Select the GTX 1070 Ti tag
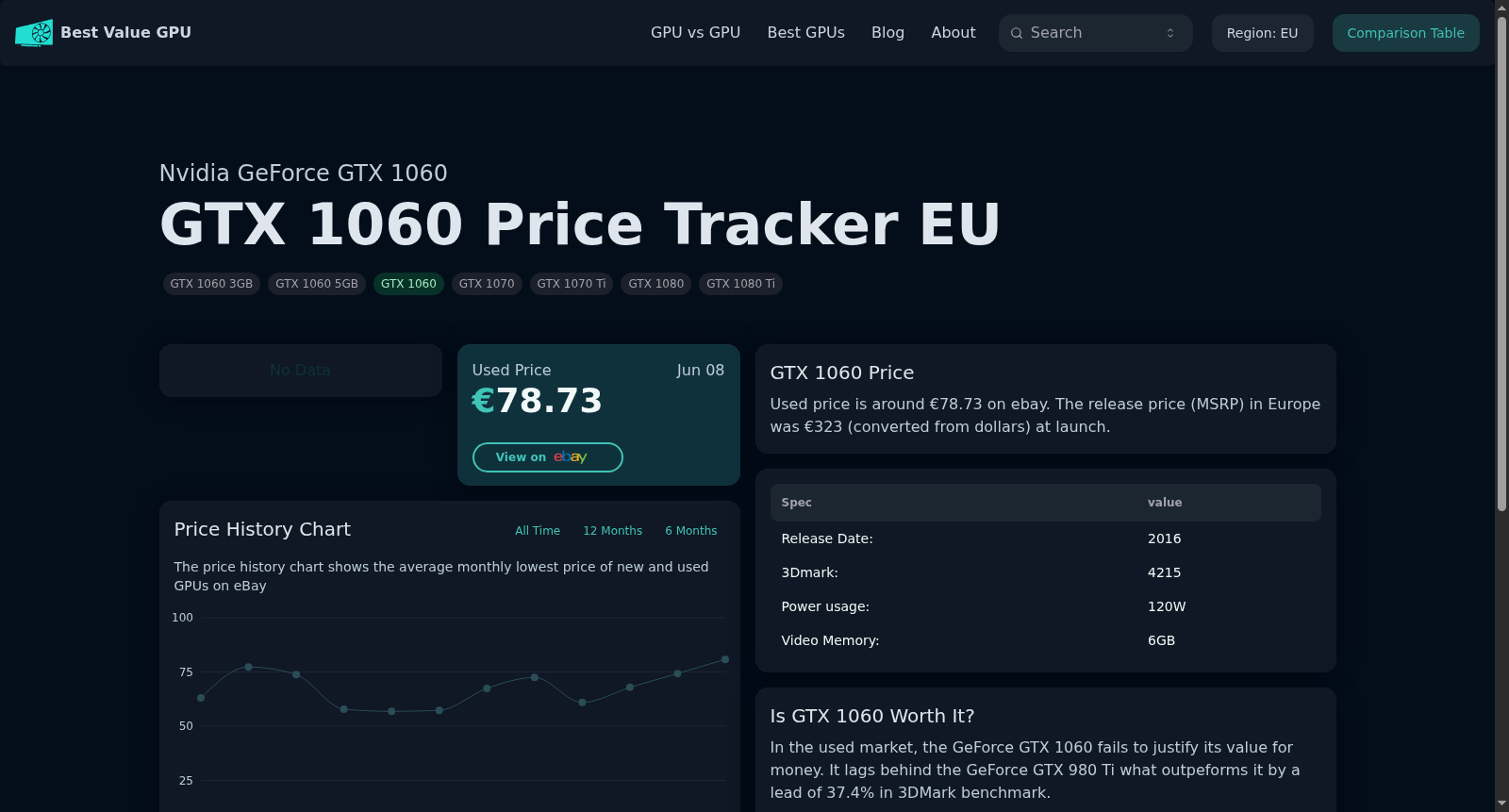 [572, 284]
